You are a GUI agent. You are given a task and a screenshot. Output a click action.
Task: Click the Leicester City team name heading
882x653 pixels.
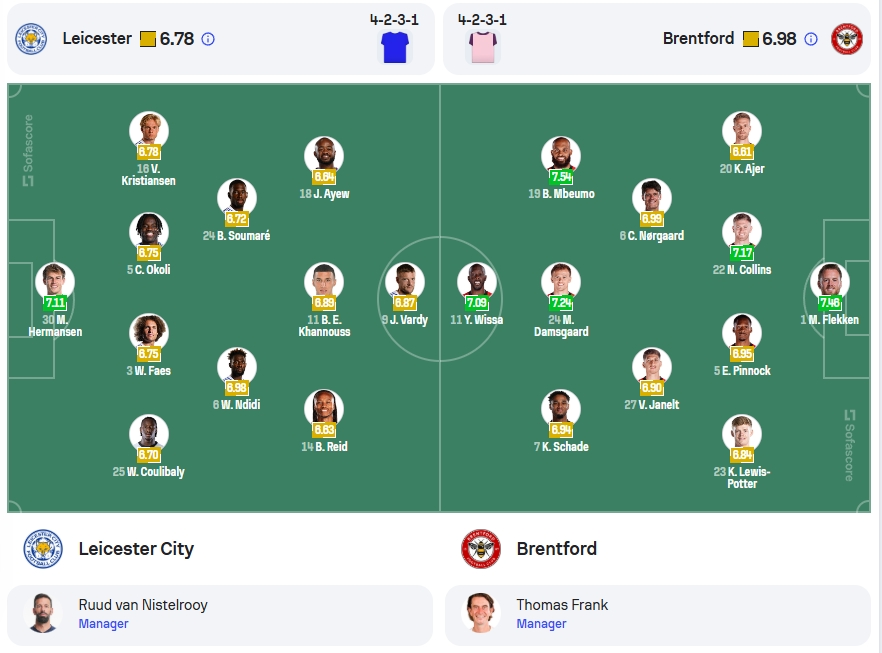[136, 548]
